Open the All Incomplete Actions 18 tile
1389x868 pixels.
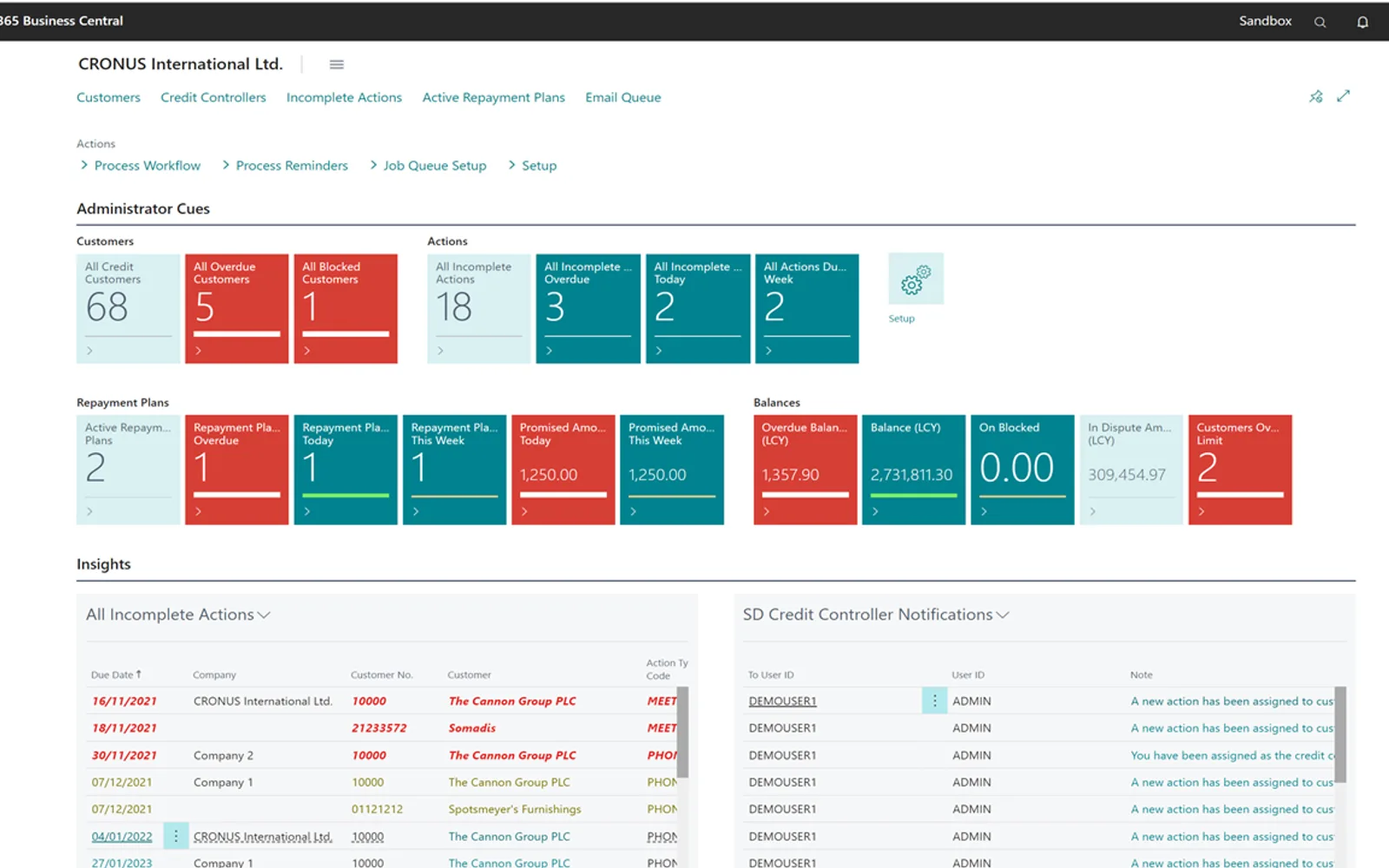(478, 308)
